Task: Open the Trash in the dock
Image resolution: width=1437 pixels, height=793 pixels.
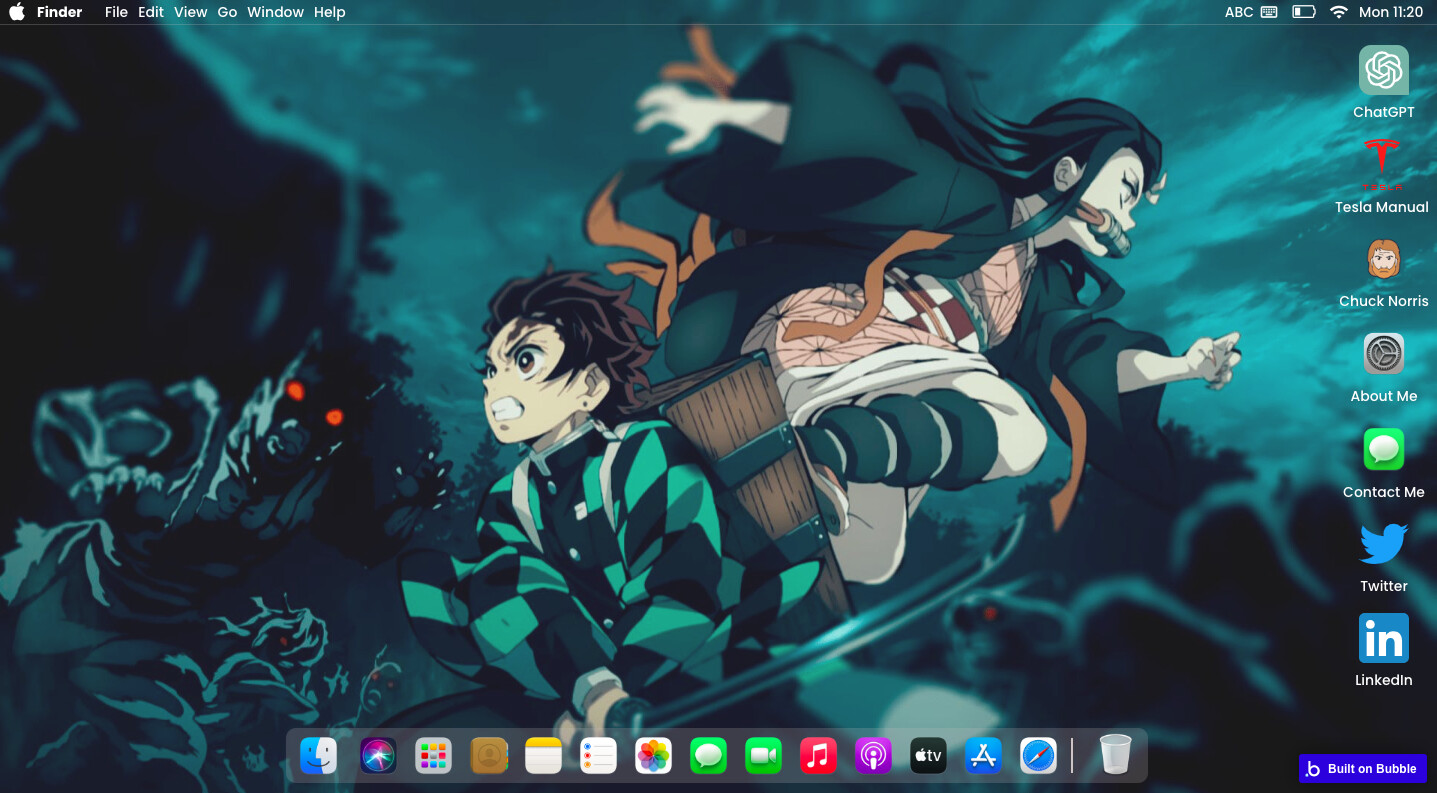Action: point(1115,754)
